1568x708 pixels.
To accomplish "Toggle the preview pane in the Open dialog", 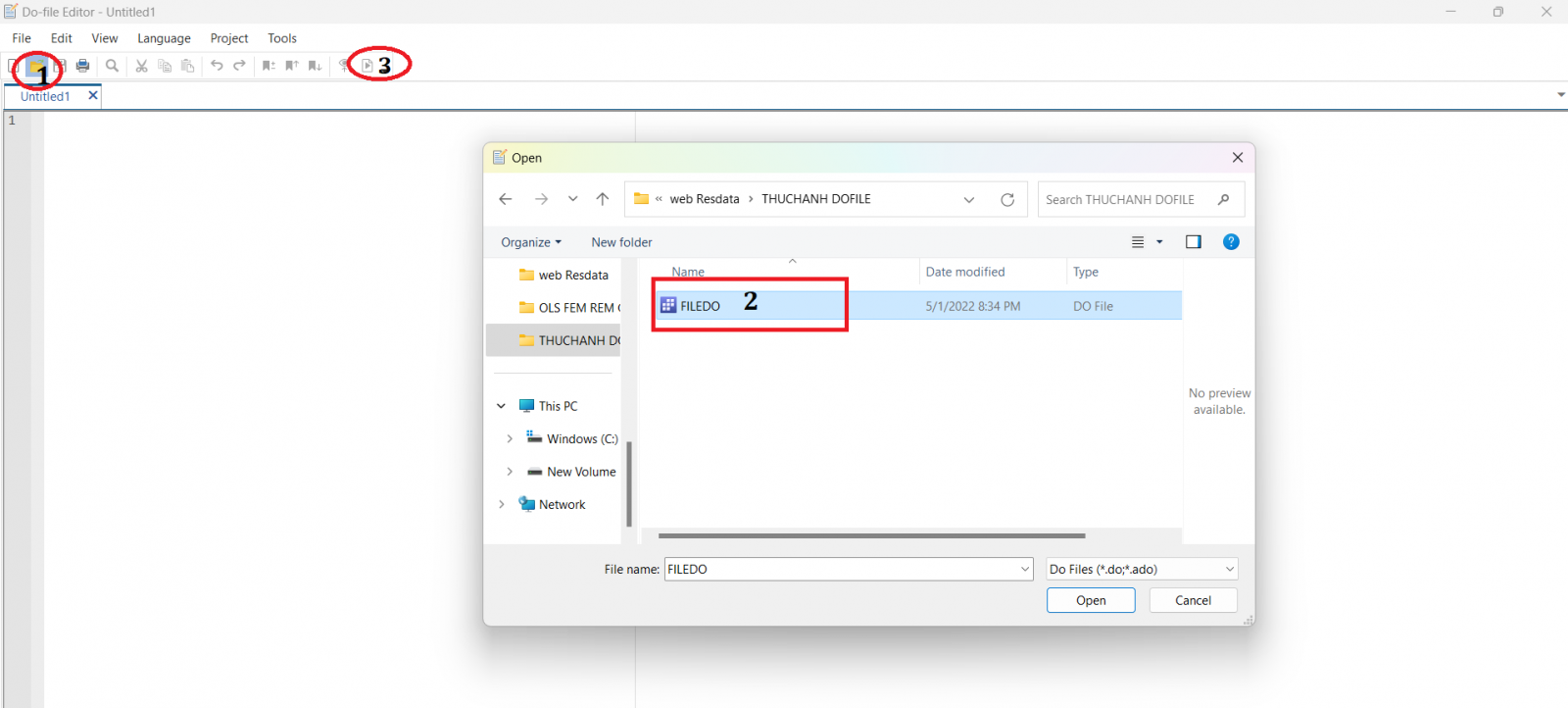I will pos(1193,242).
